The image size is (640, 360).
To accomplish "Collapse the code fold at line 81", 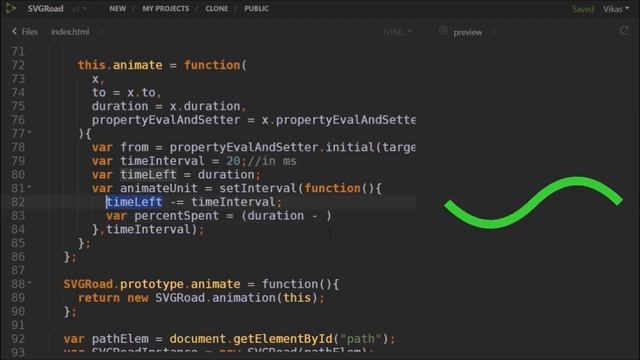I will point(29,187).
